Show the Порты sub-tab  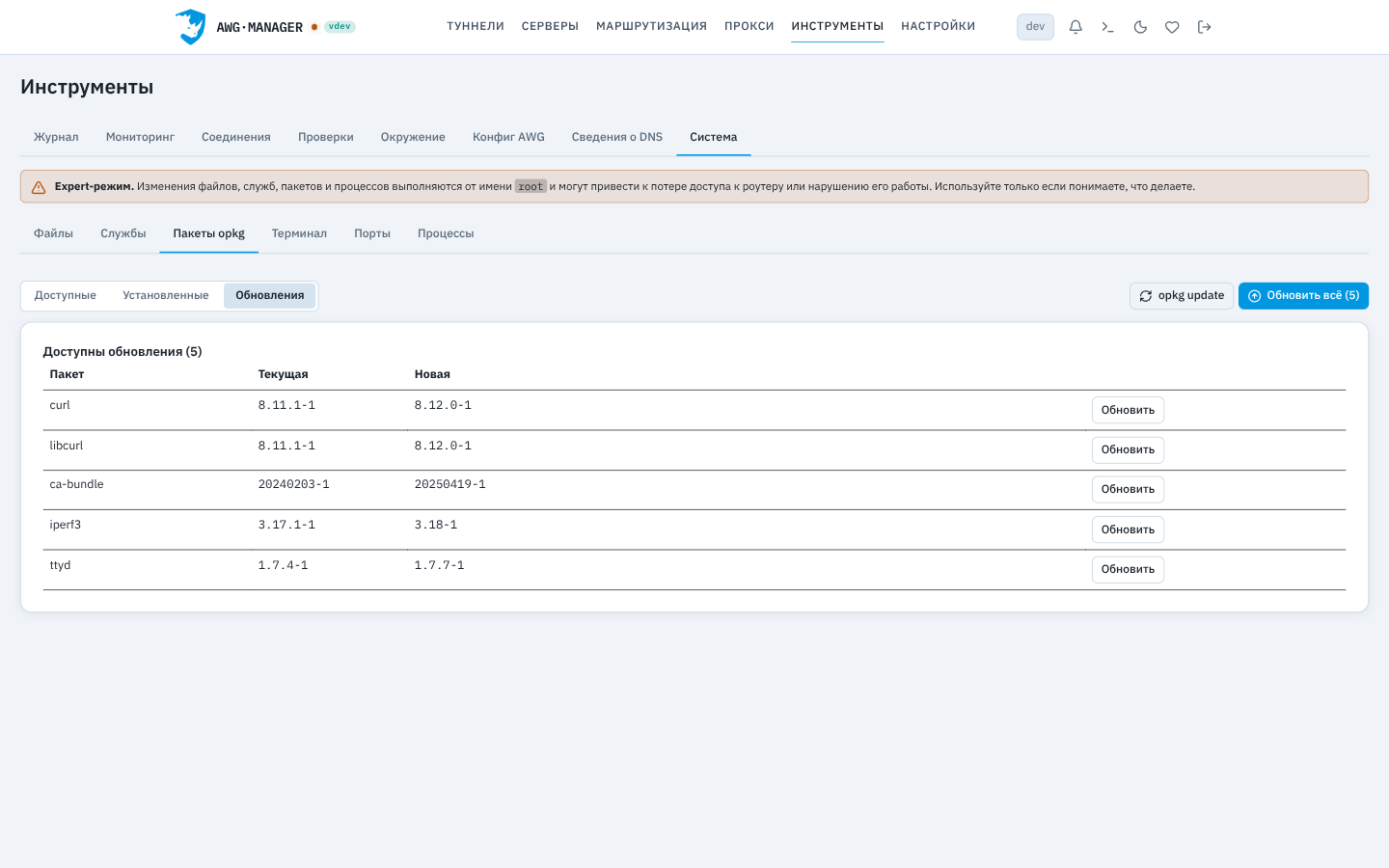pyautogui.click(x=372, y=233)
